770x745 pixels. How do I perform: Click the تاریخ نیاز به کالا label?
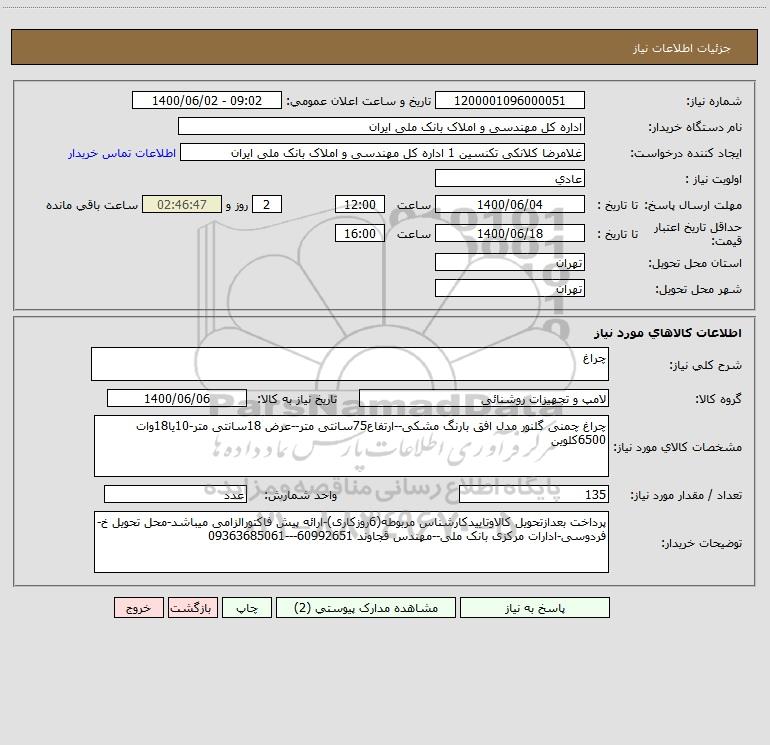coord(298,399)
